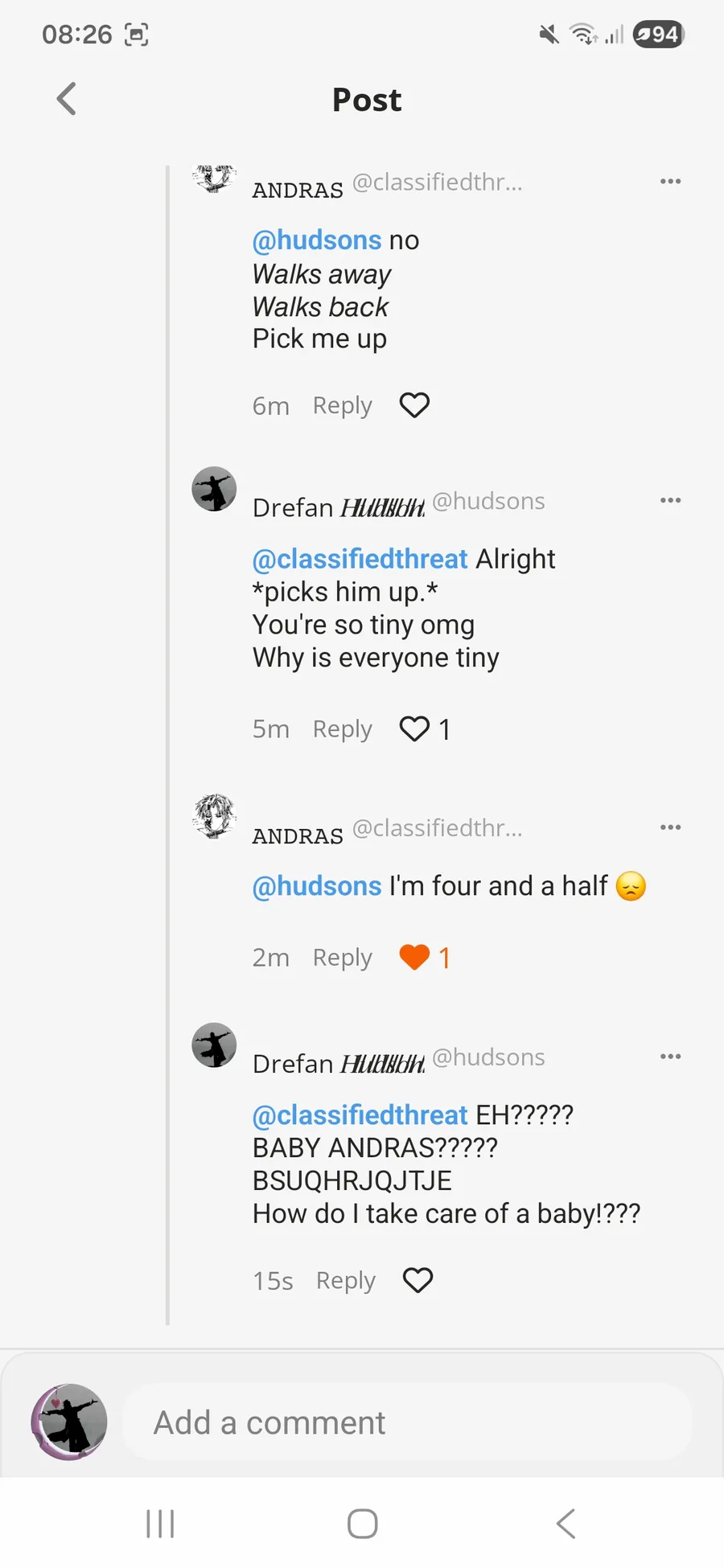This screenshot has height=1568, width=724.
Task: Open @classifiedthreat mention in "Alright" comment
Action: (x=360, y=559)
